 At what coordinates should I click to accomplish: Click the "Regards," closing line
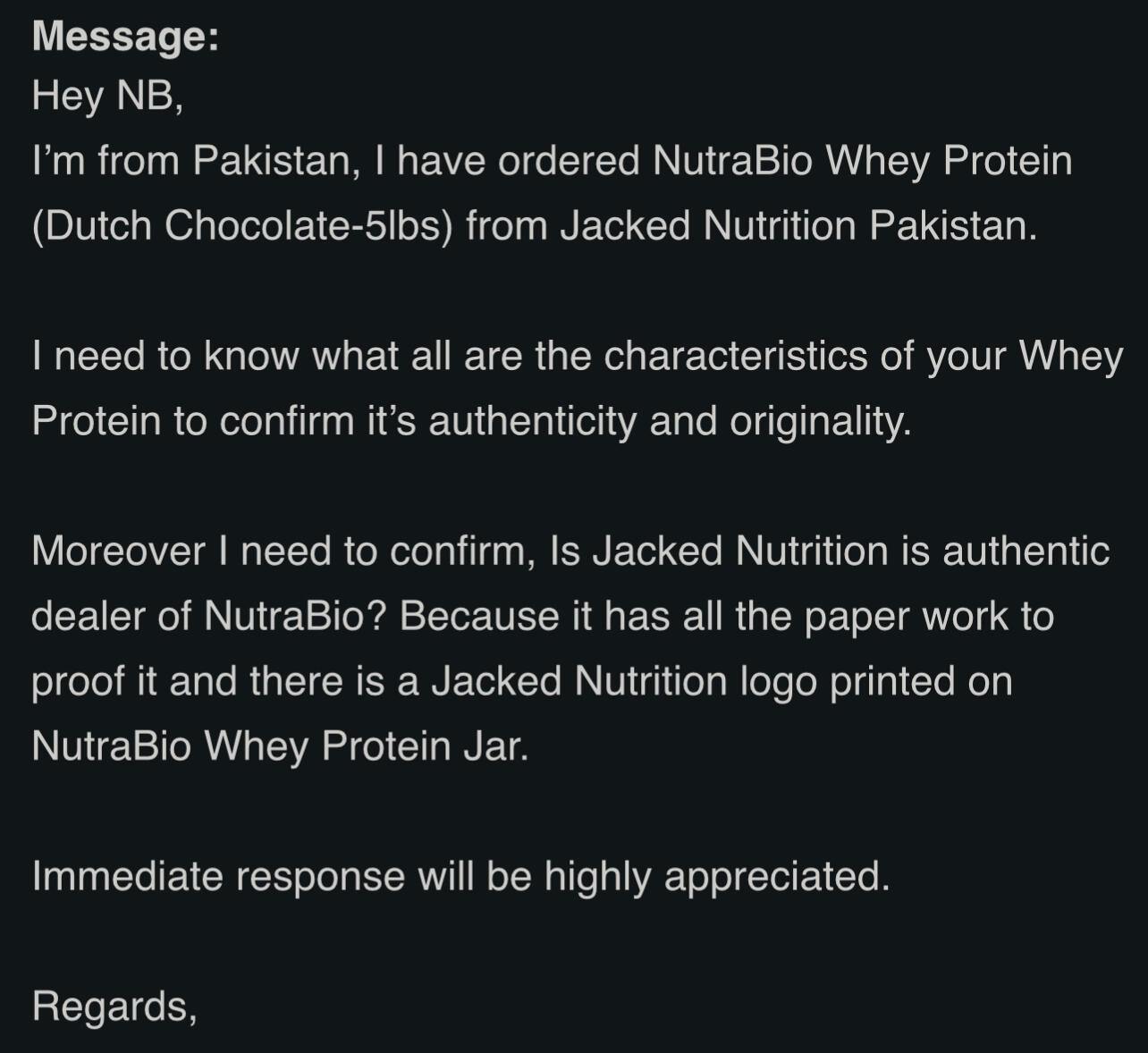pyautogui.click(x=114, y=1006)
